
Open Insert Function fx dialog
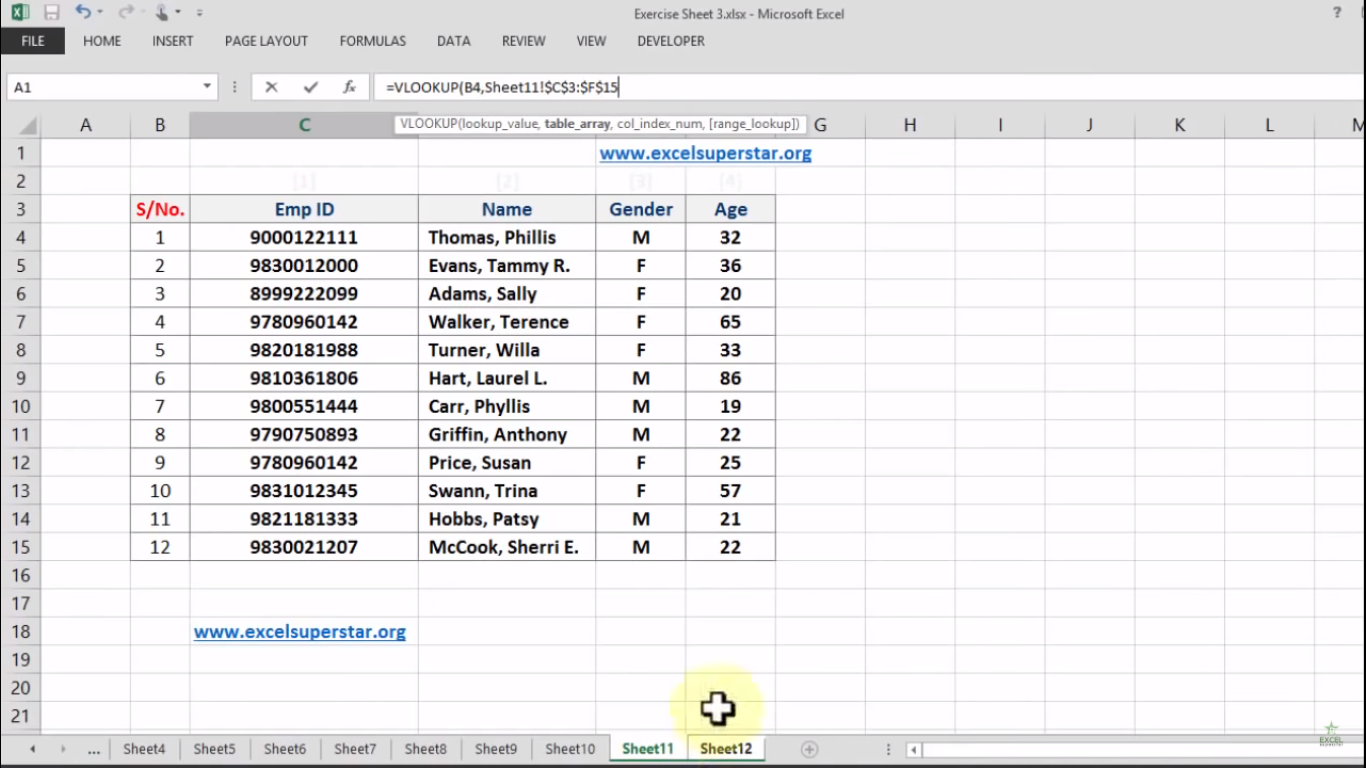pos(349,87)
